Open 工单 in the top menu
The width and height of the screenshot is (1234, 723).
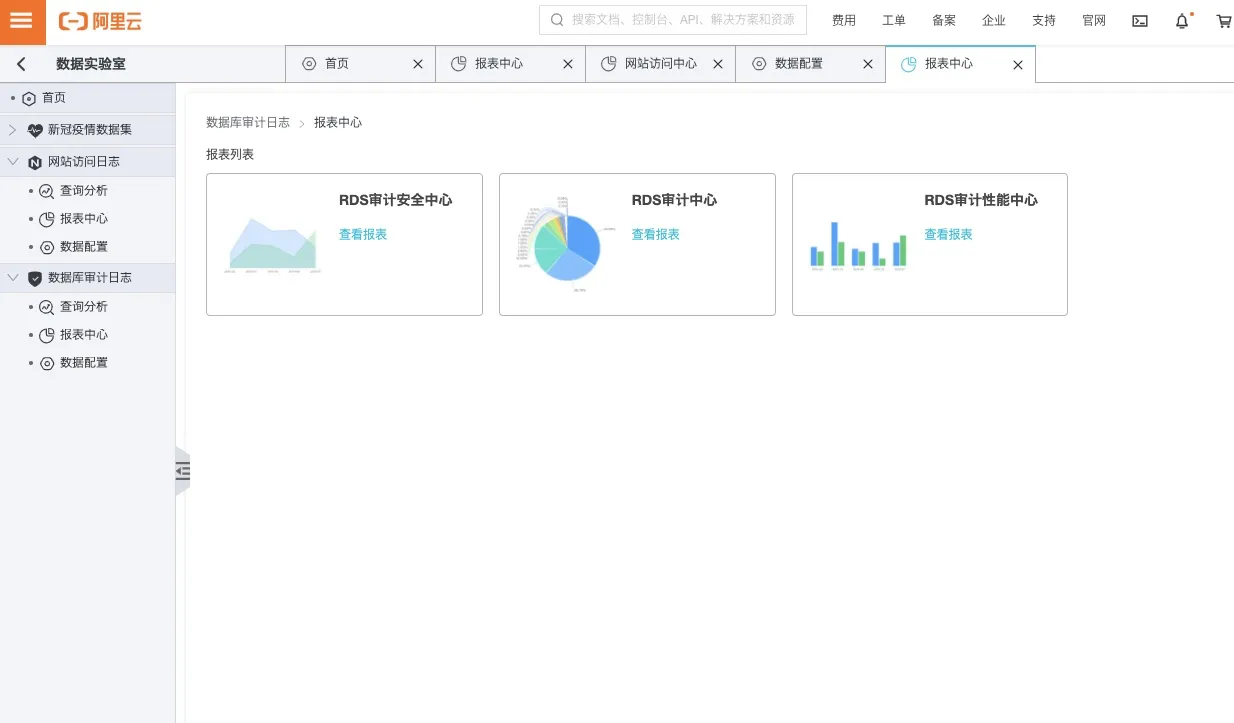coord(894,21)
